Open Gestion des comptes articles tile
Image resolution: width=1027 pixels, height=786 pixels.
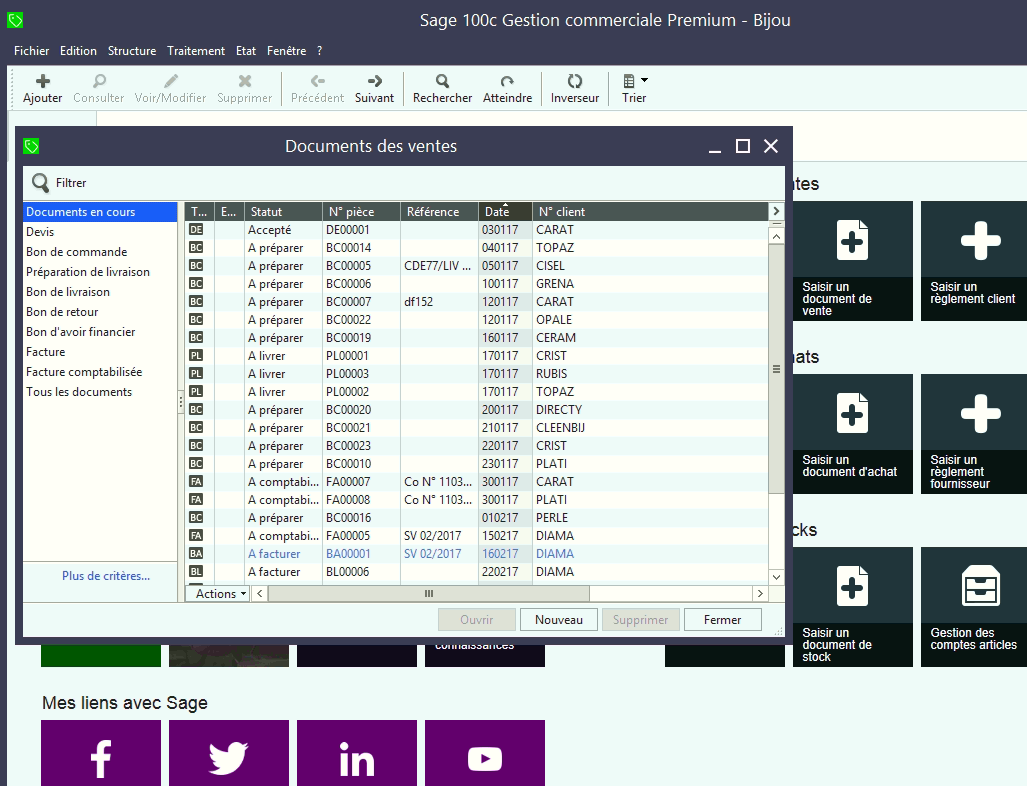coord(974,607)
